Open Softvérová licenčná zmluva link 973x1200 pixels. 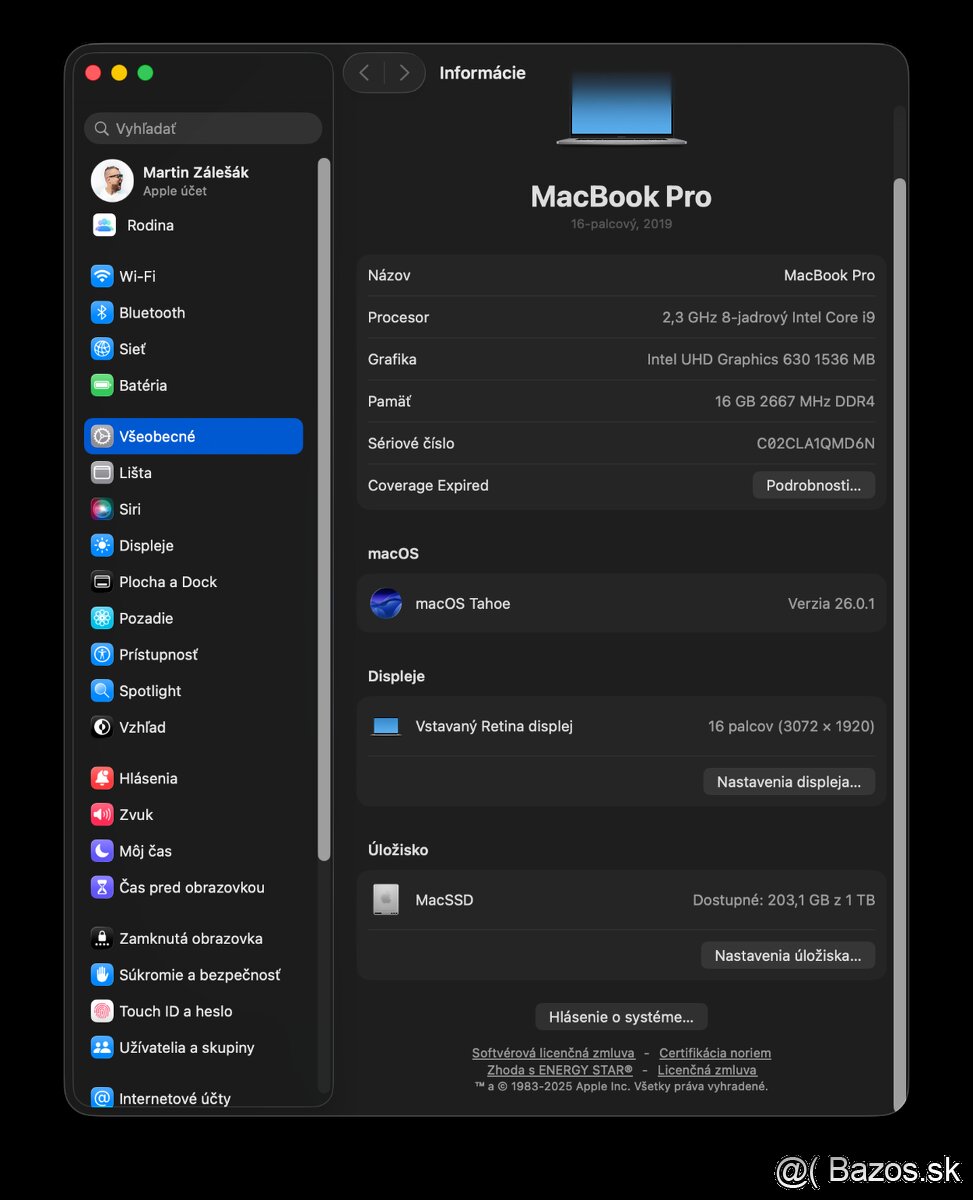(x=553, y=1052)
